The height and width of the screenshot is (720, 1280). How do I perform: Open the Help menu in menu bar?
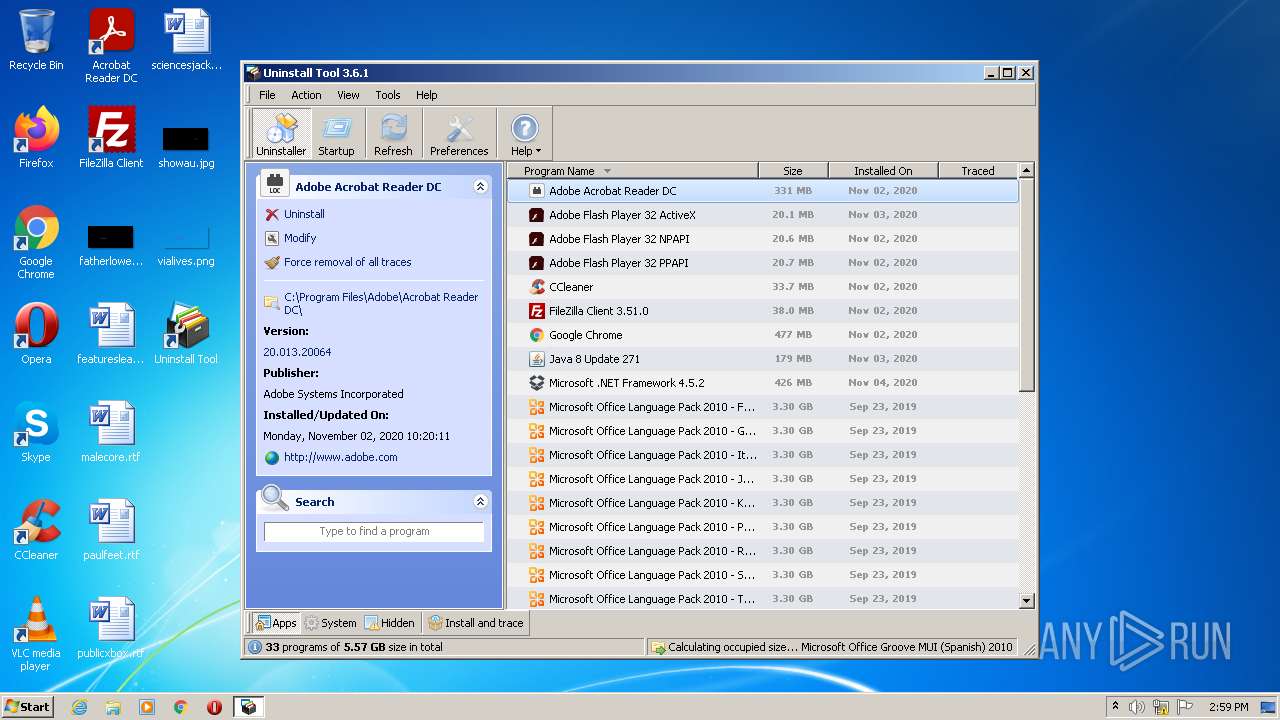[x=427, y=95]
